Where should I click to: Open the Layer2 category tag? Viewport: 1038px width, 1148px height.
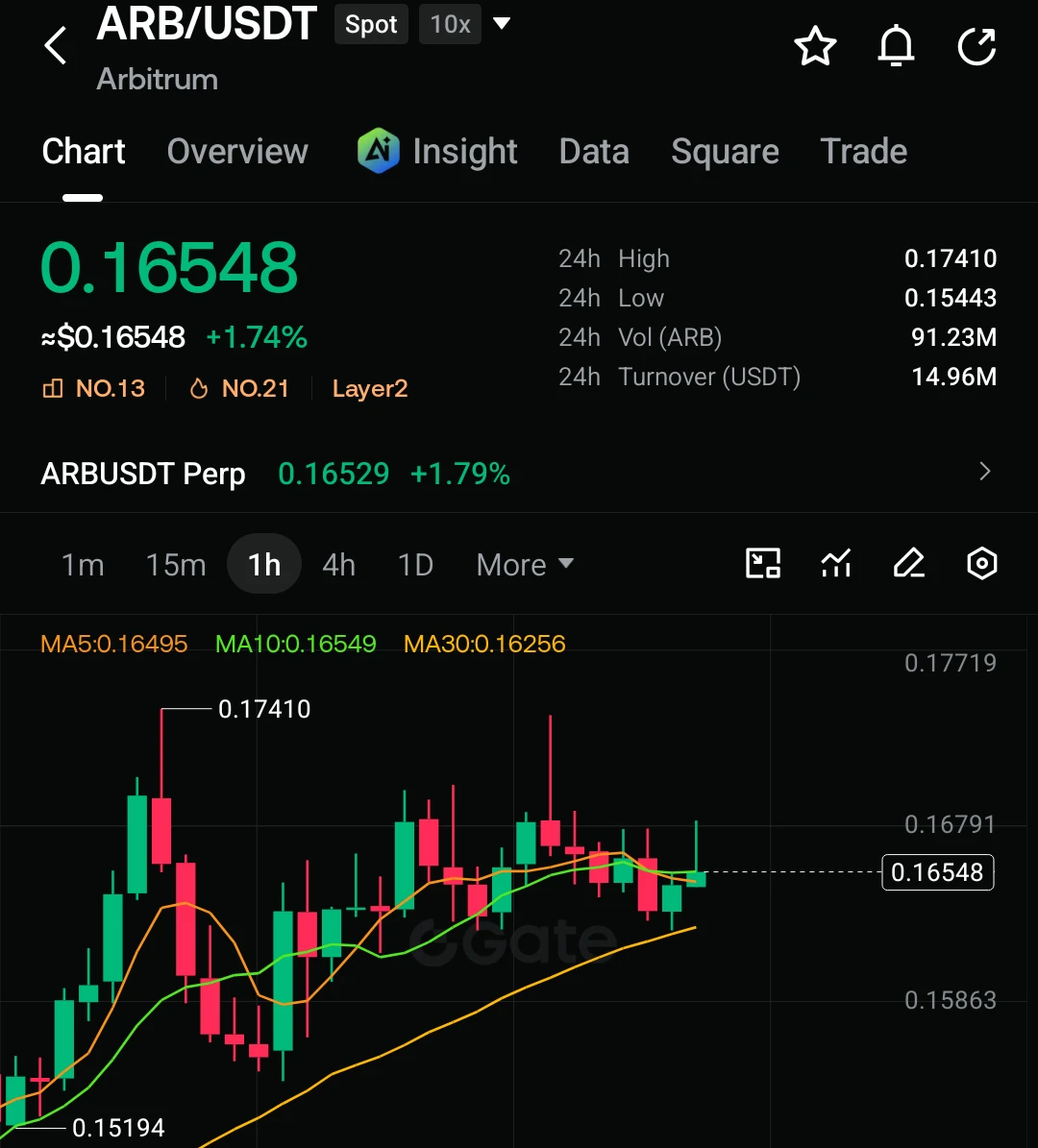click(x=370, y=388)
